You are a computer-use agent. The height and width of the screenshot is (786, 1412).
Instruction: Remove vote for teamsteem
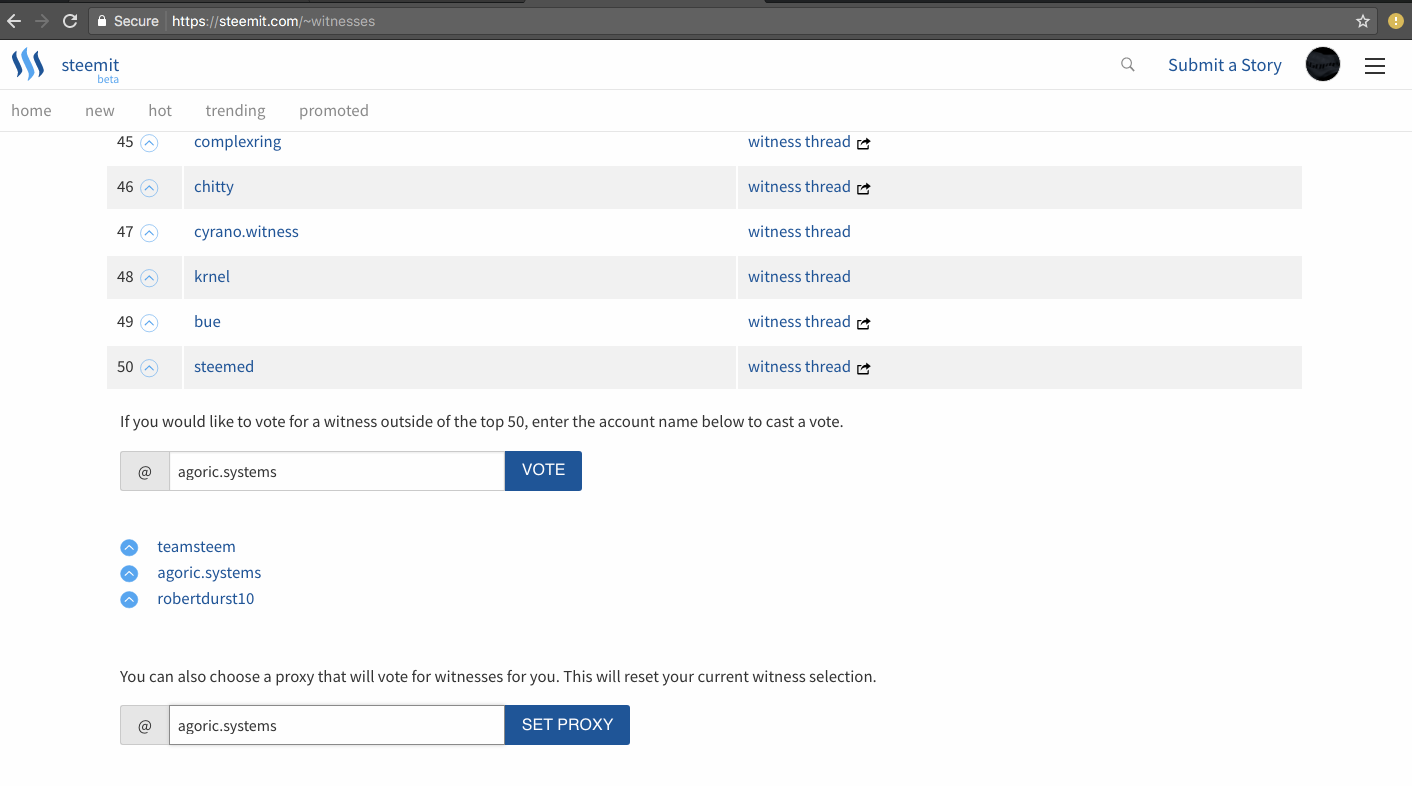click(x=129, y=548)
